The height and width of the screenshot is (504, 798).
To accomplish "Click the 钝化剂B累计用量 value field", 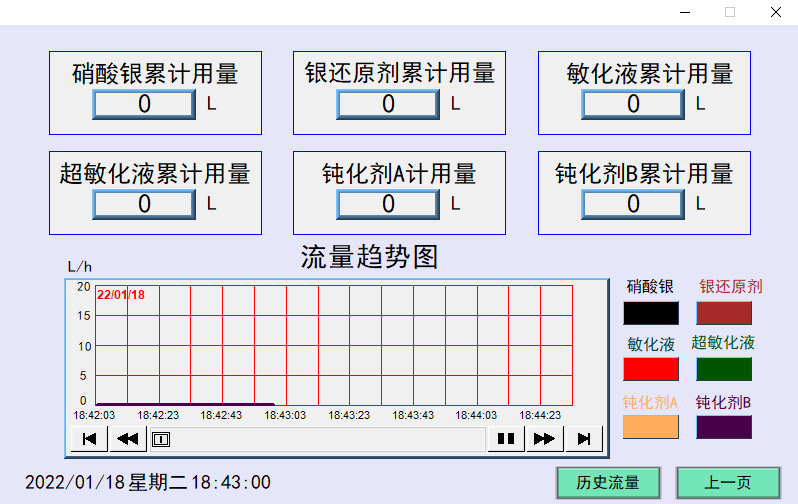I will point(633,204).
